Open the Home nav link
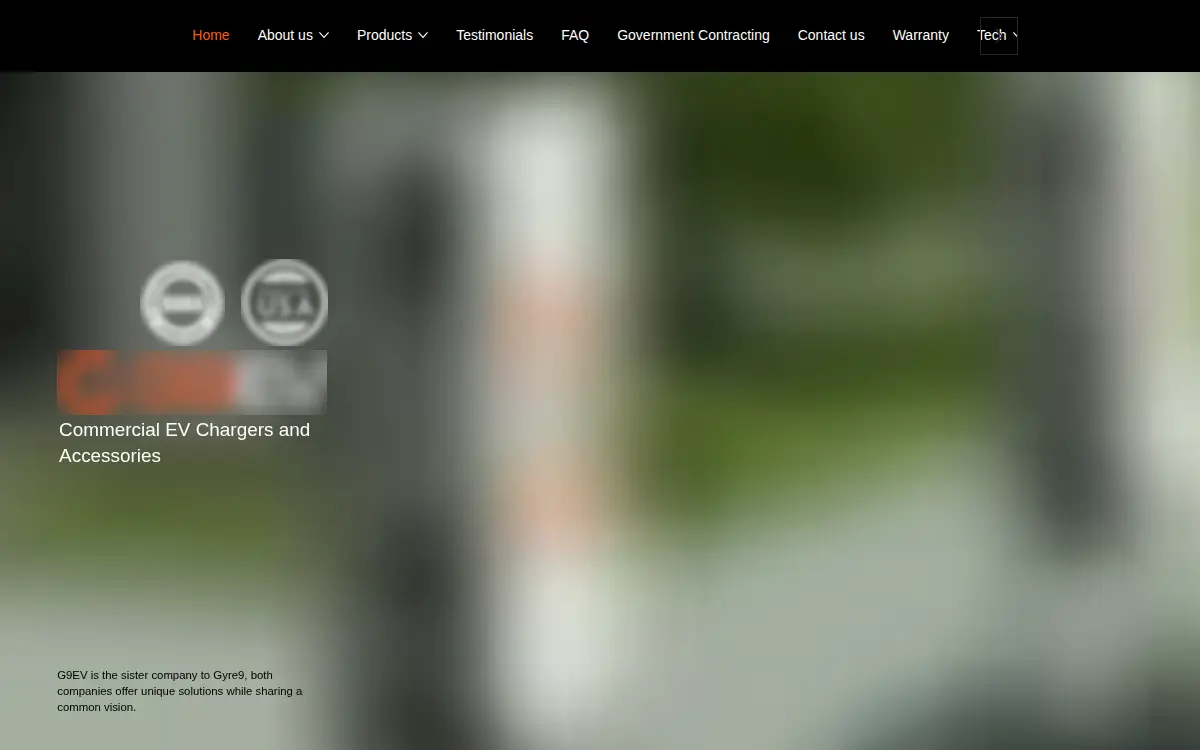The width and height of the screenshot is (1200, 750). [x=211, y=35]
